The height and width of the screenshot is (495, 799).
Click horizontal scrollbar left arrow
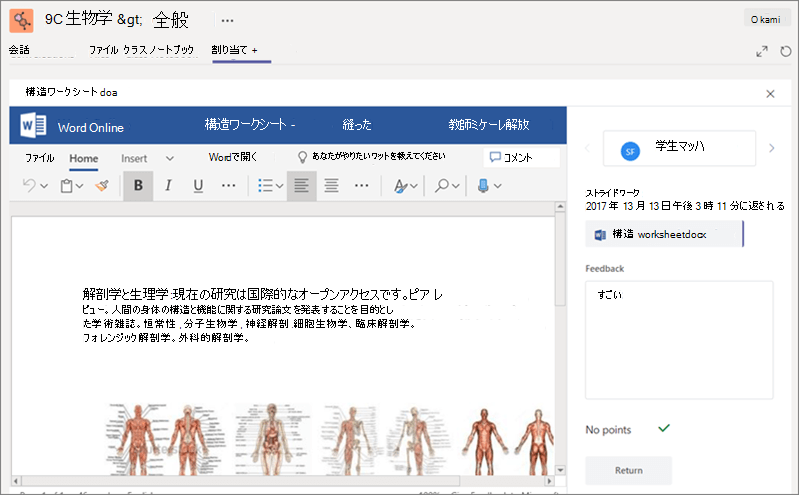tap(16, 481)
